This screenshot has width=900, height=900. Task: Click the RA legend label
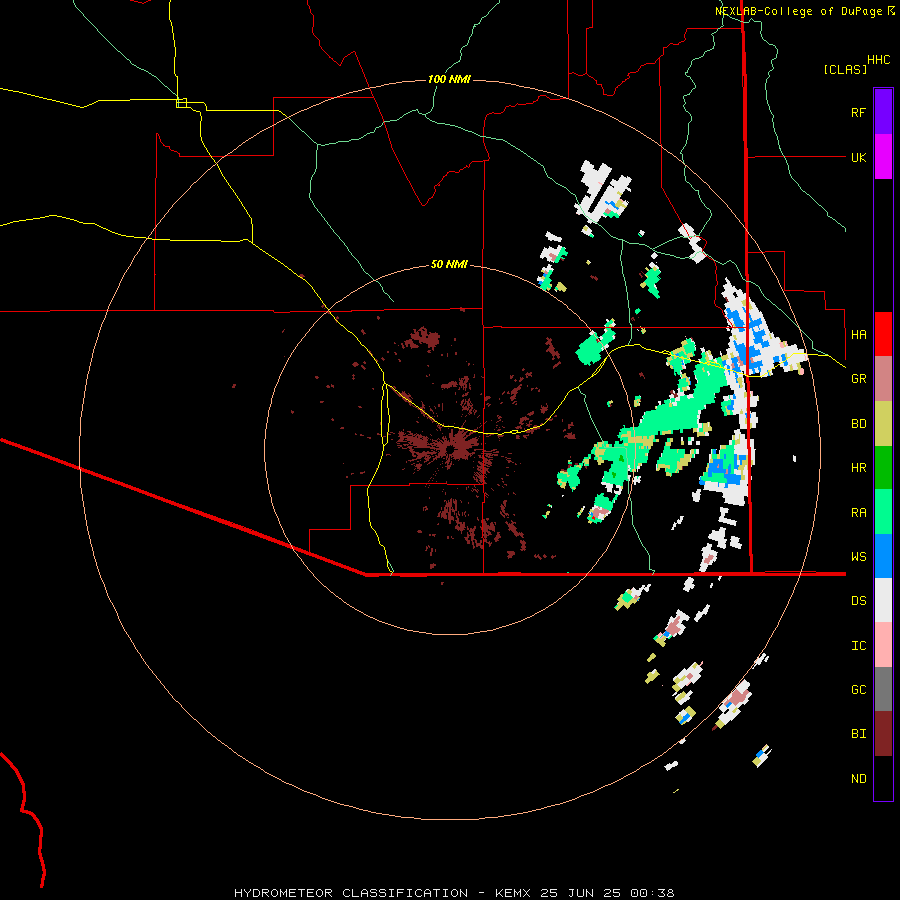pos(858,513)
